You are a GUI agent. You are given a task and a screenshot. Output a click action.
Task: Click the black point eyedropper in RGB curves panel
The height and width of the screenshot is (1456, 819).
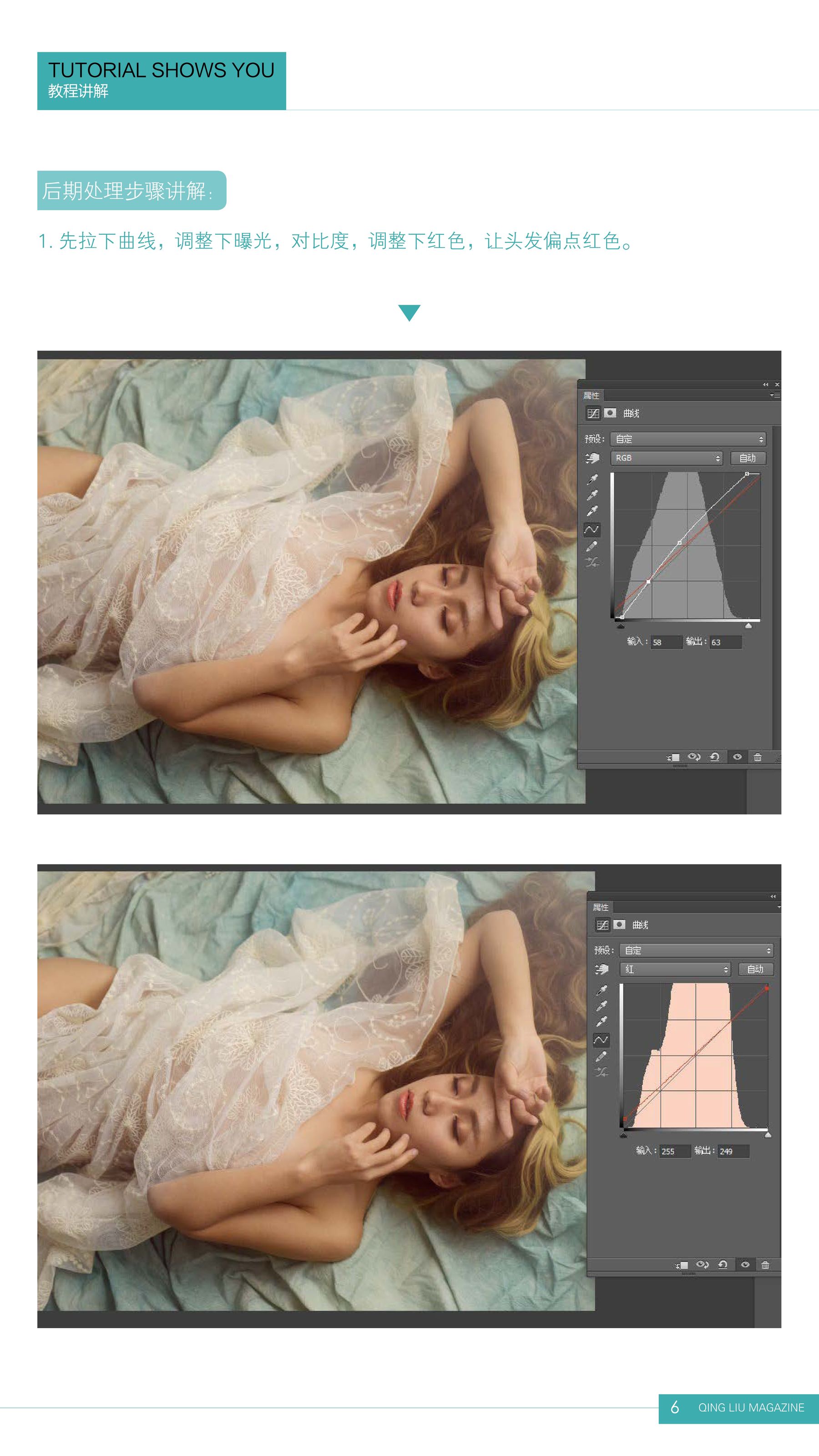(x=592, y=479)
